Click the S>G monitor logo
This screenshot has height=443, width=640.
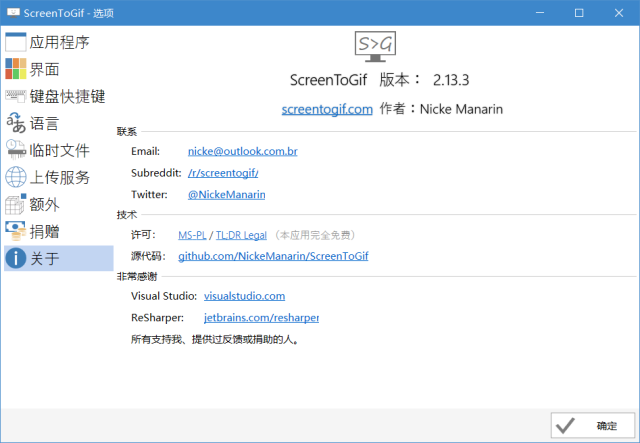(x=375, y=47)
